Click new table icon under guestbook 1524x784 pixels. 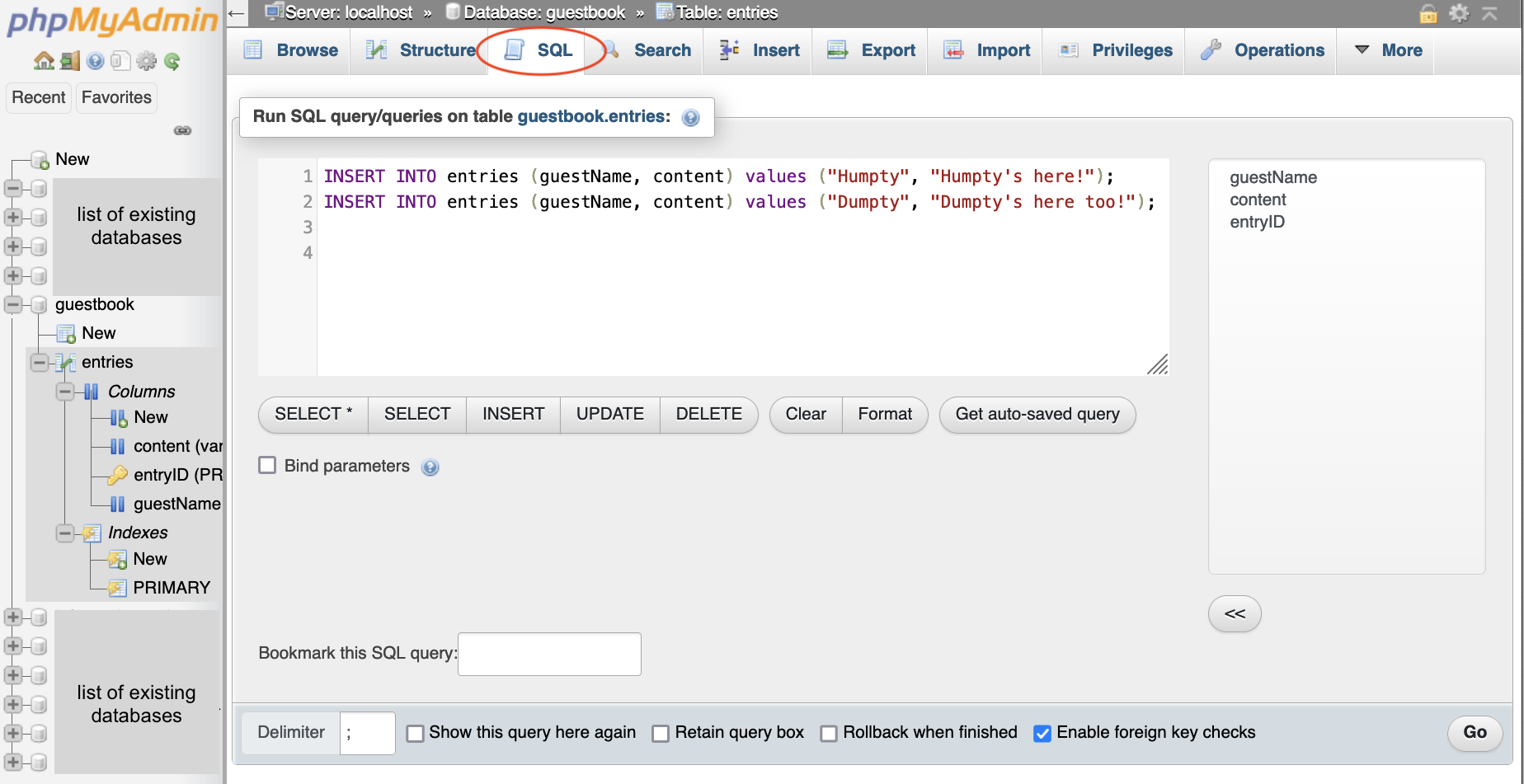point(66,334)
